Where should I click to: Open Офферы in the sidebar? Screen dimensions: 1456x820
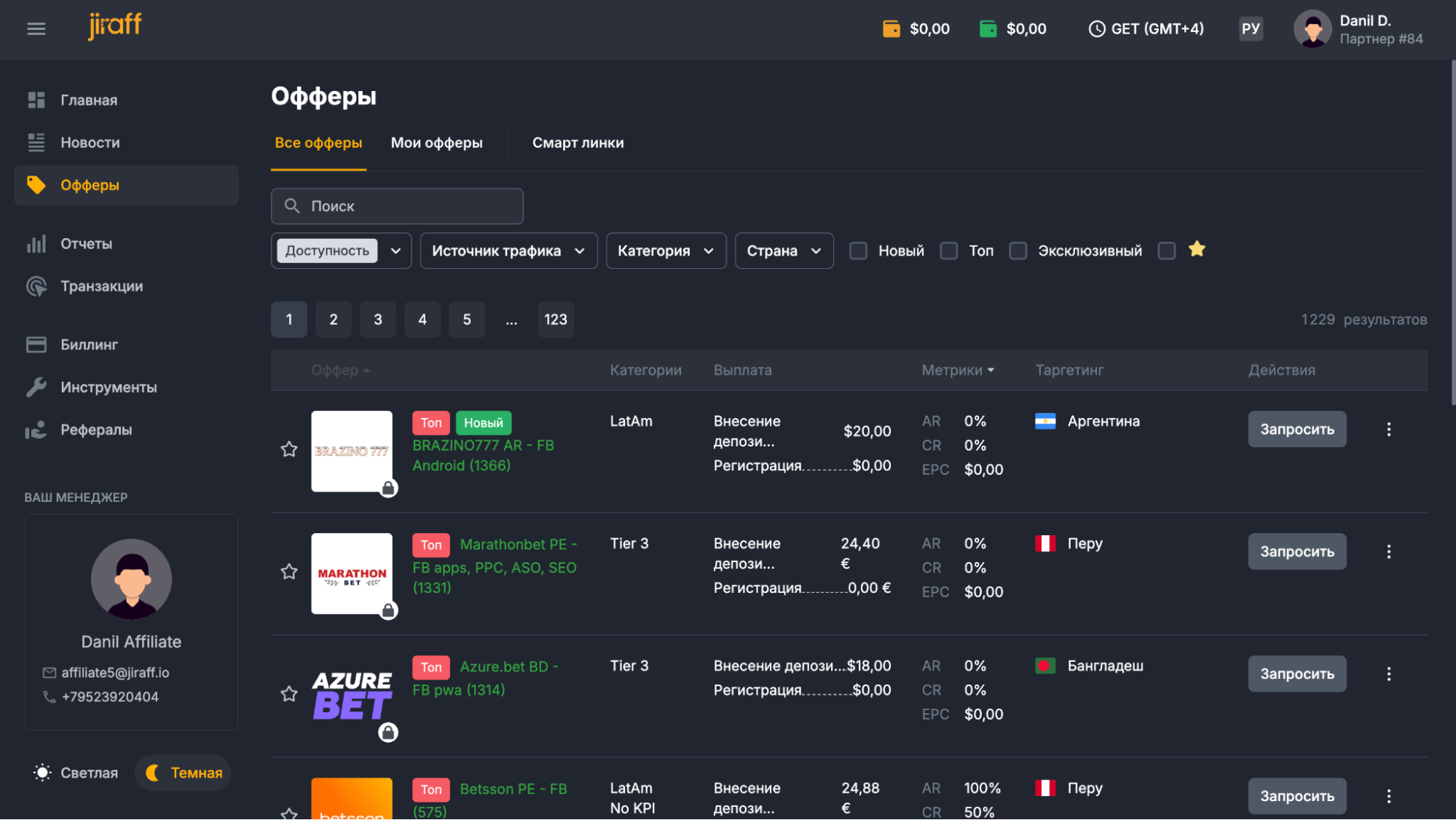pos(127,185)
